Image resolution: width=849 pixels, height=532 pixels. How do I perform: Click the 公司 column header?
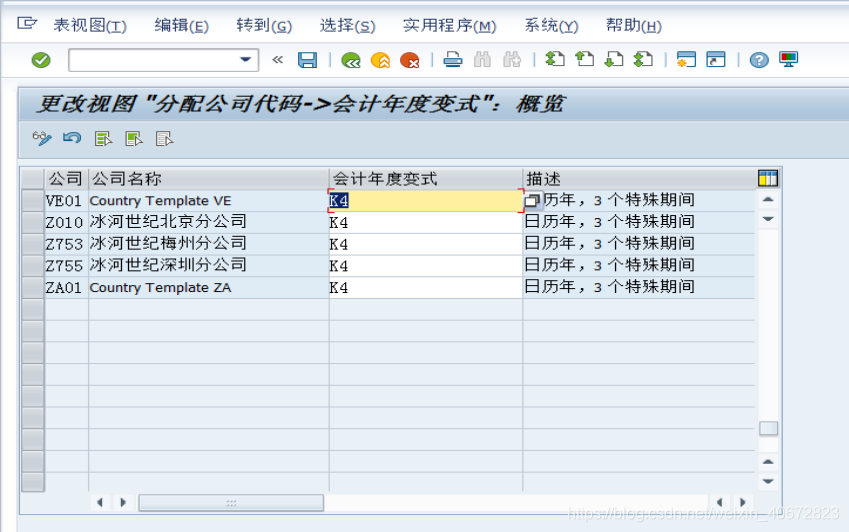[x=66, y=178]
